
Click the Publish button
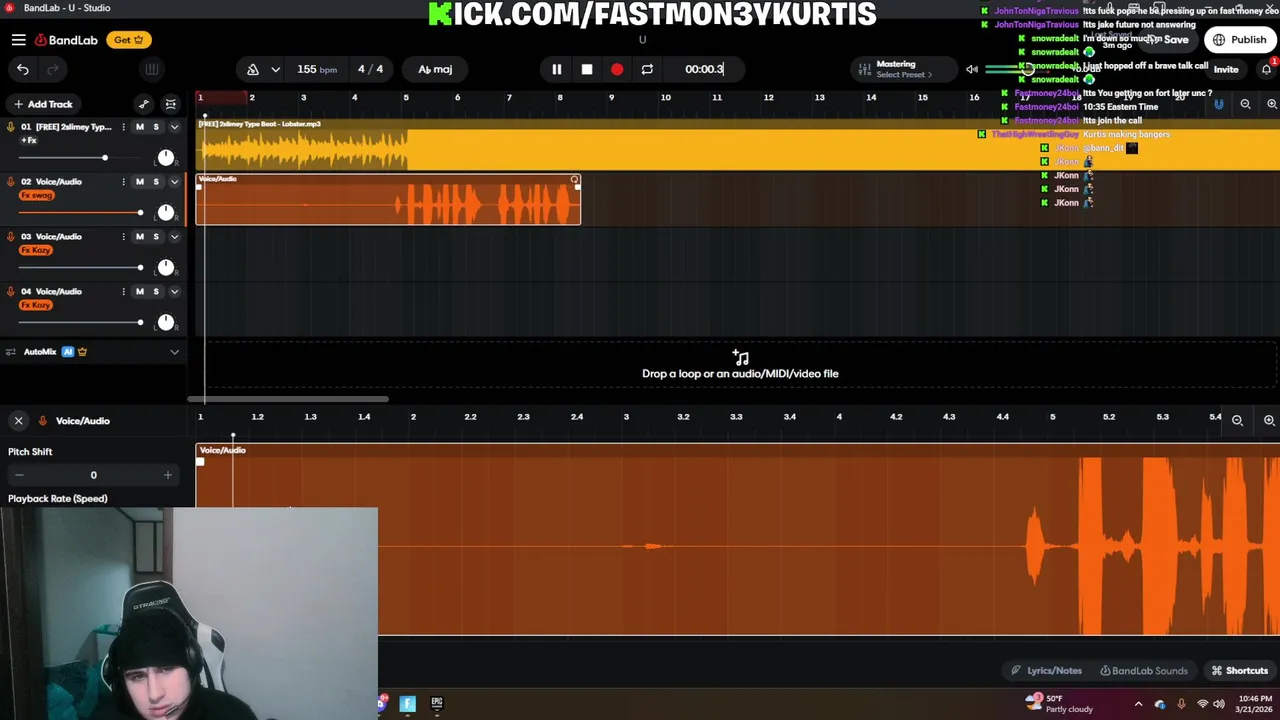[x=1240, y=40]
